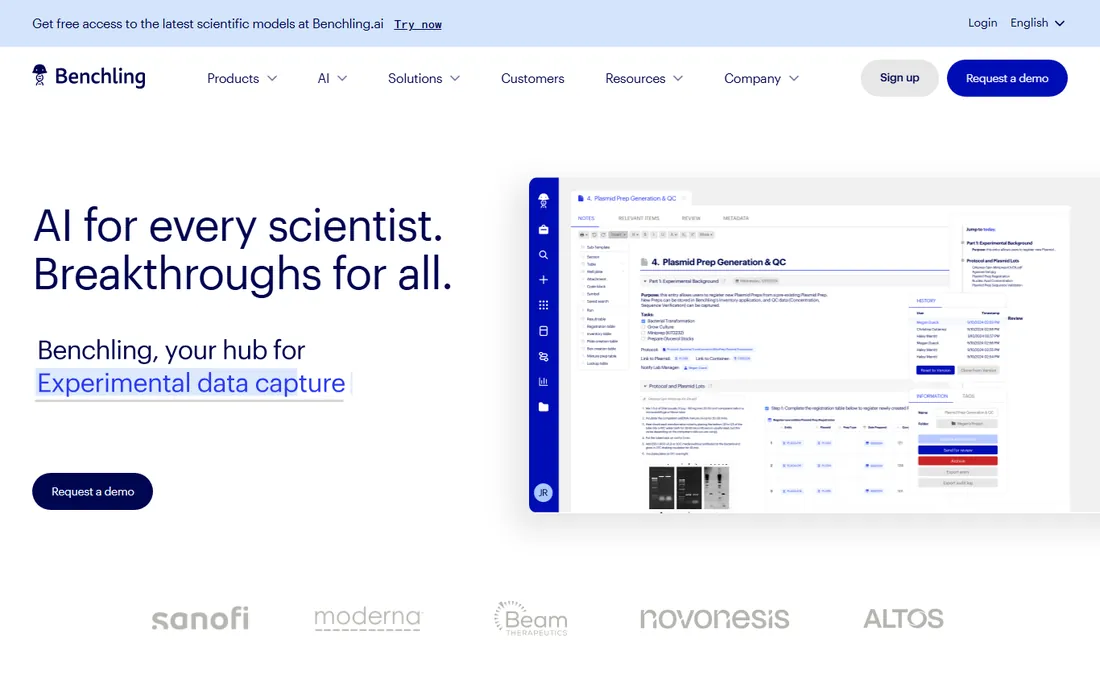Click the Novonesis logo
1100x688 pixels.
coord(714,619)
